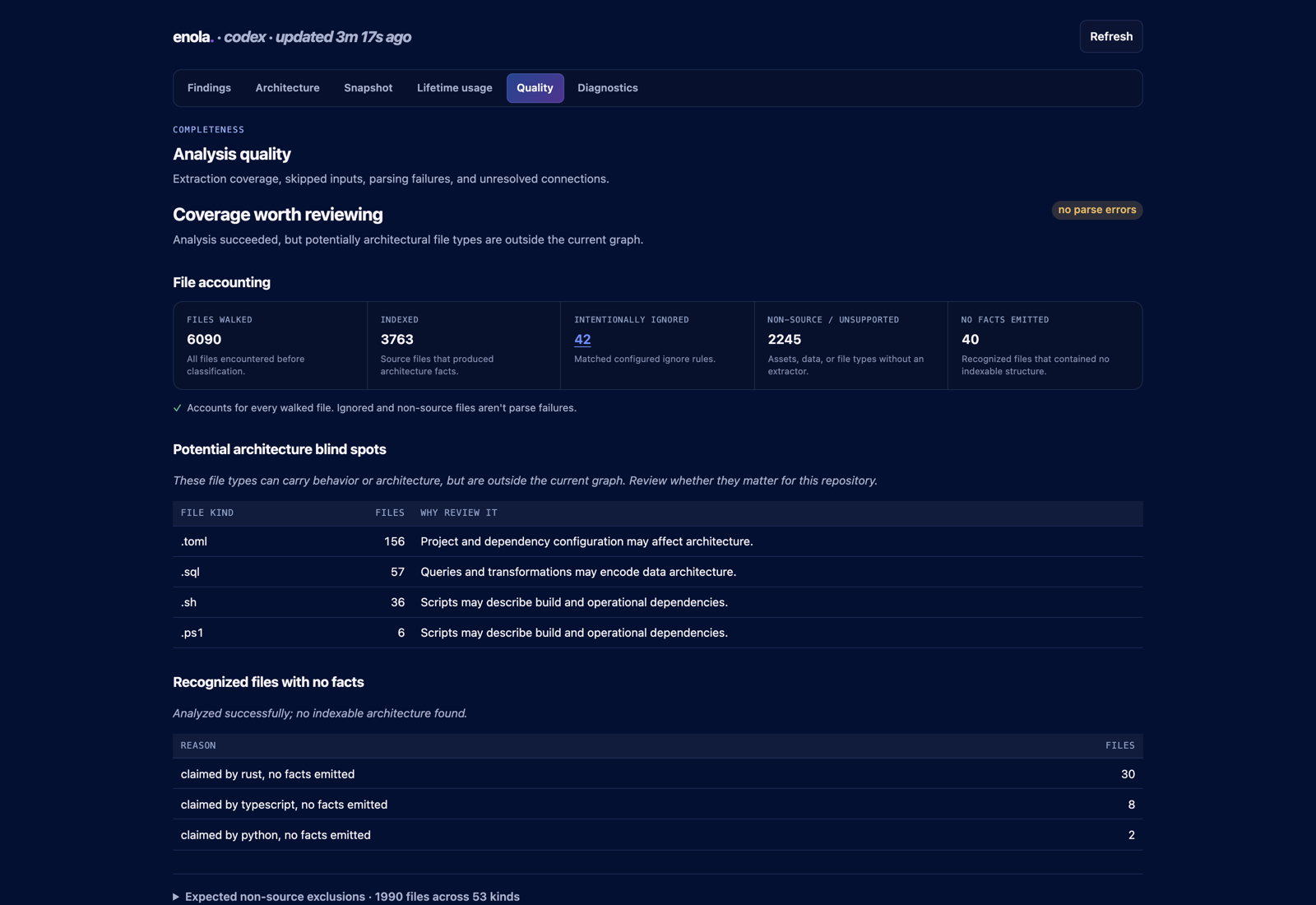The height and width of the screenshot is (905, 1316).
Task: Click the REASON column header
Action: coord(198,745)
